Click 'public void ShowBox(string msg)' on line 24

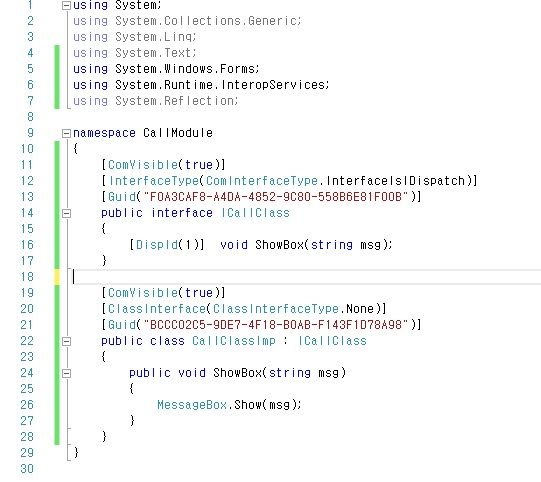[237, 373]
